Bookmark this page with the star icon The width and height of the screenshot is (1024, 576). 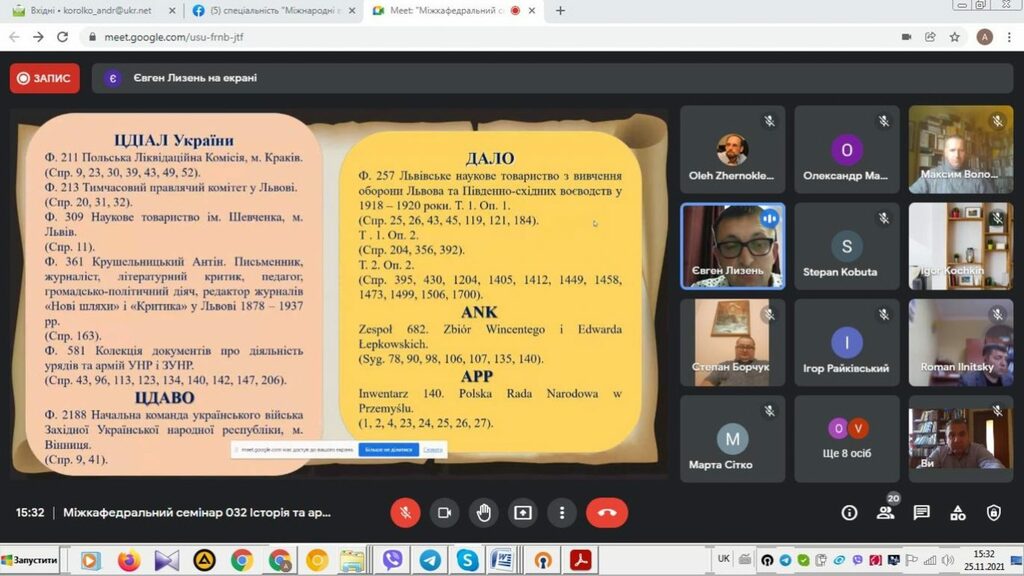coord(955,37)
